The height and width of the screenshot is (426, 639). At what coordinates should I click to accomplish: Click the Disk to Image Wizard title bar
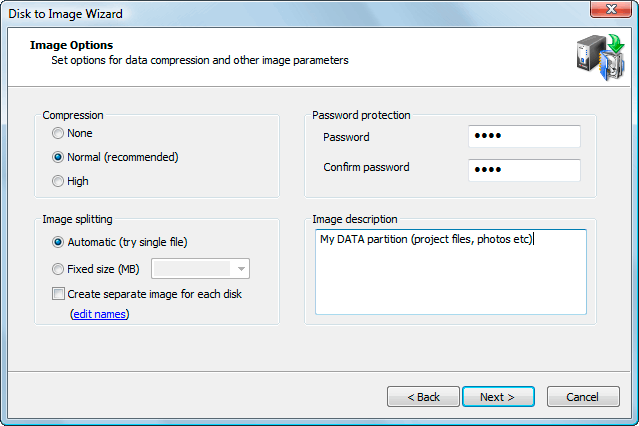tap(285, 13)
